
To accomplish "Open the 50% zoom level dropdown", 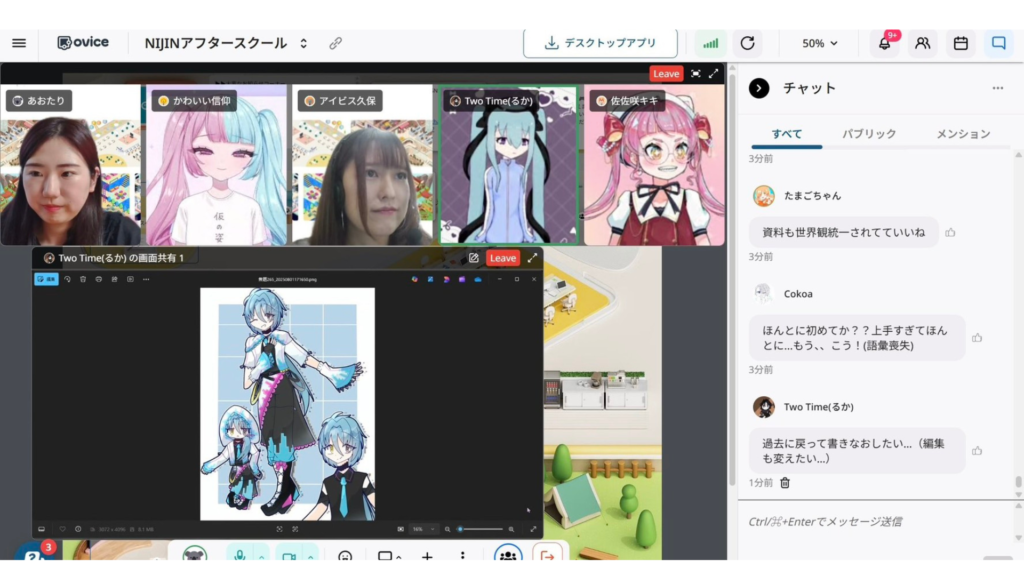I will (820, 43).
